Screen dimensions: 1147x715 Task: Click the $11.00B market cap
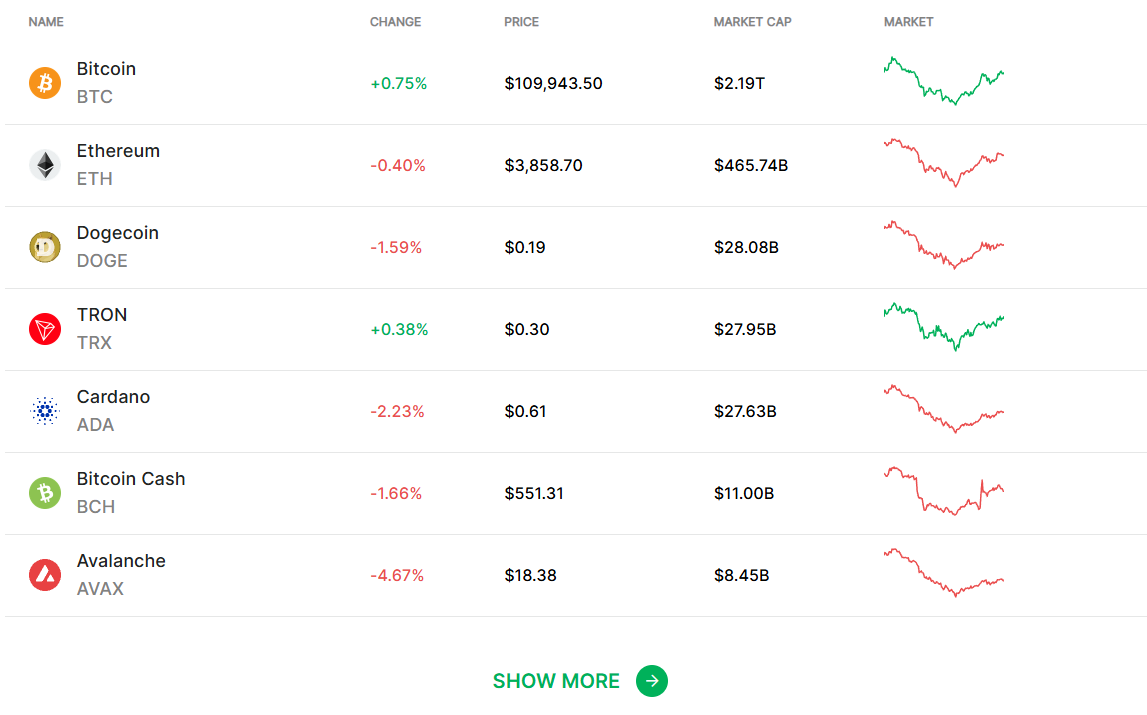click(744, 493)
